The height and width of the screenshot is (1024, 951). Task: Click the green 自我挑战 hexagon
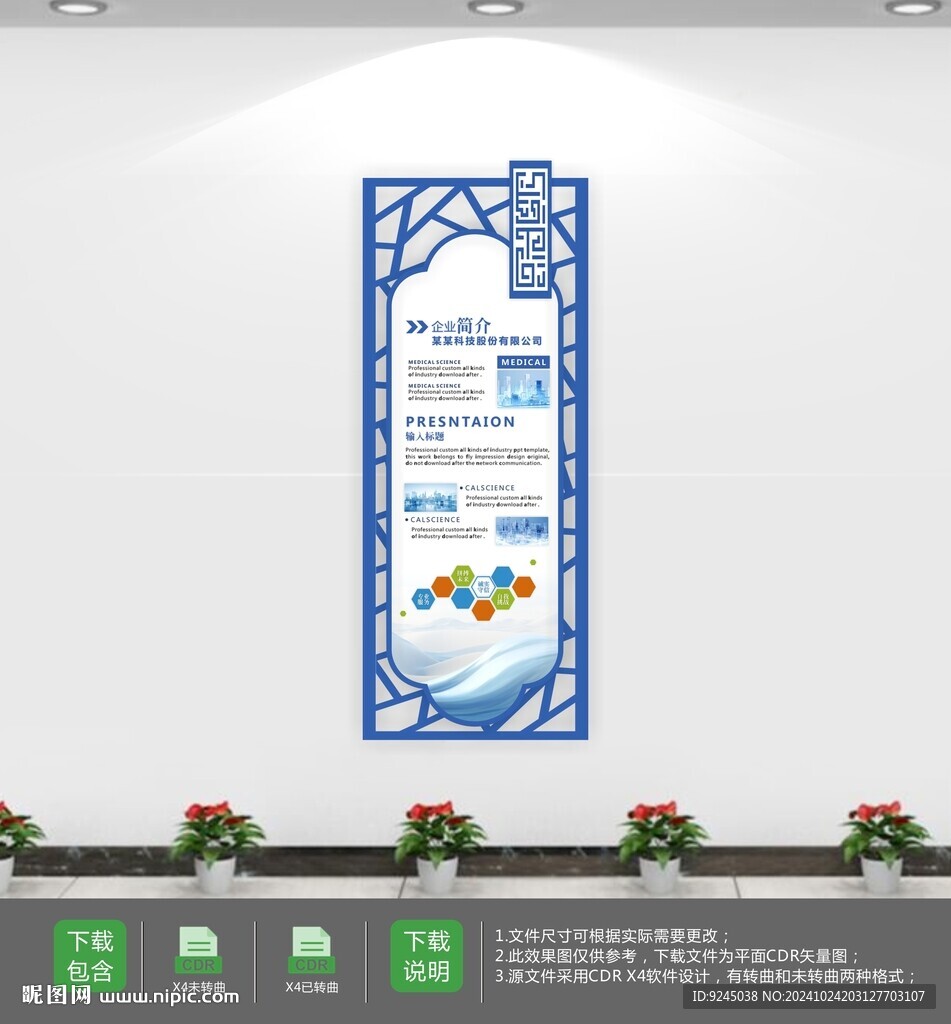(x=502, y=598)
